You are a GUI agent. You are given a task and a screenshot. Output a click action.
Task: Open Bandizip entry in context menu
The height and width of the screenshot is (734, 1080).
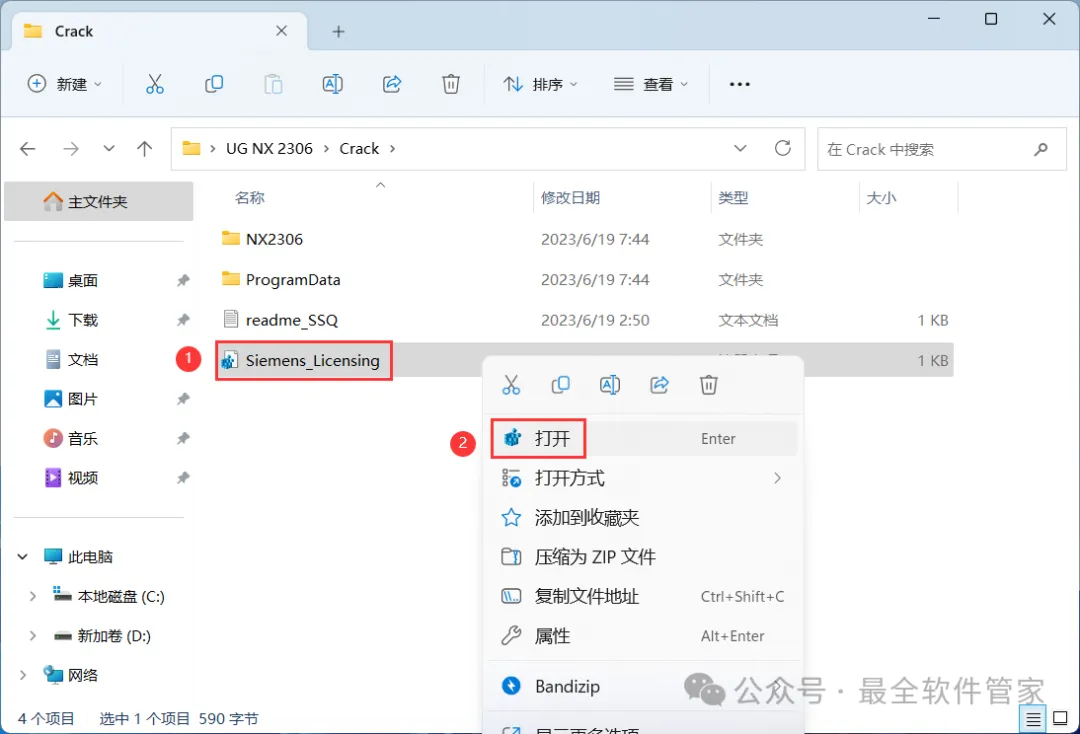643,686
